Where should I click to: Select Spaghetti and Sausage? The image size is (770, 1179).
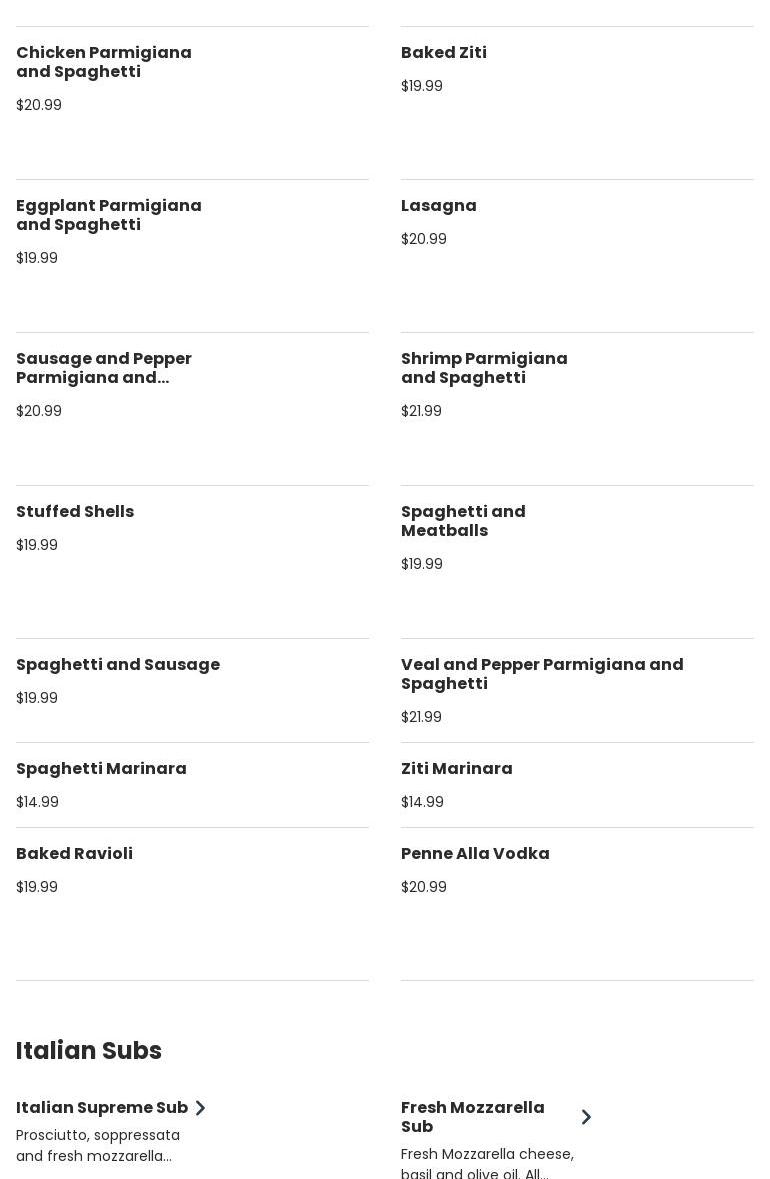118,665
